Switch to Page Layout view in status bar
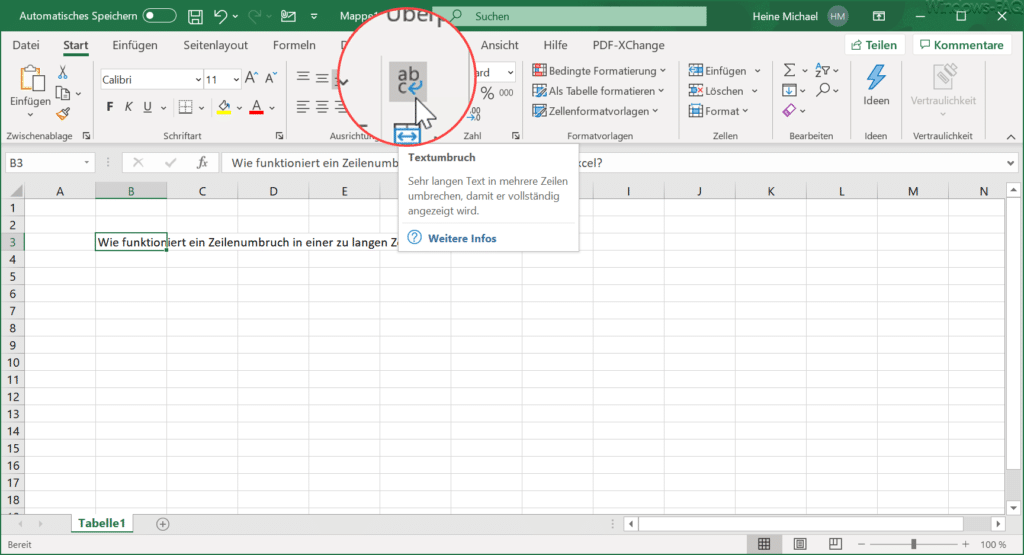The image size is (1024, 555). click(799, 544)
